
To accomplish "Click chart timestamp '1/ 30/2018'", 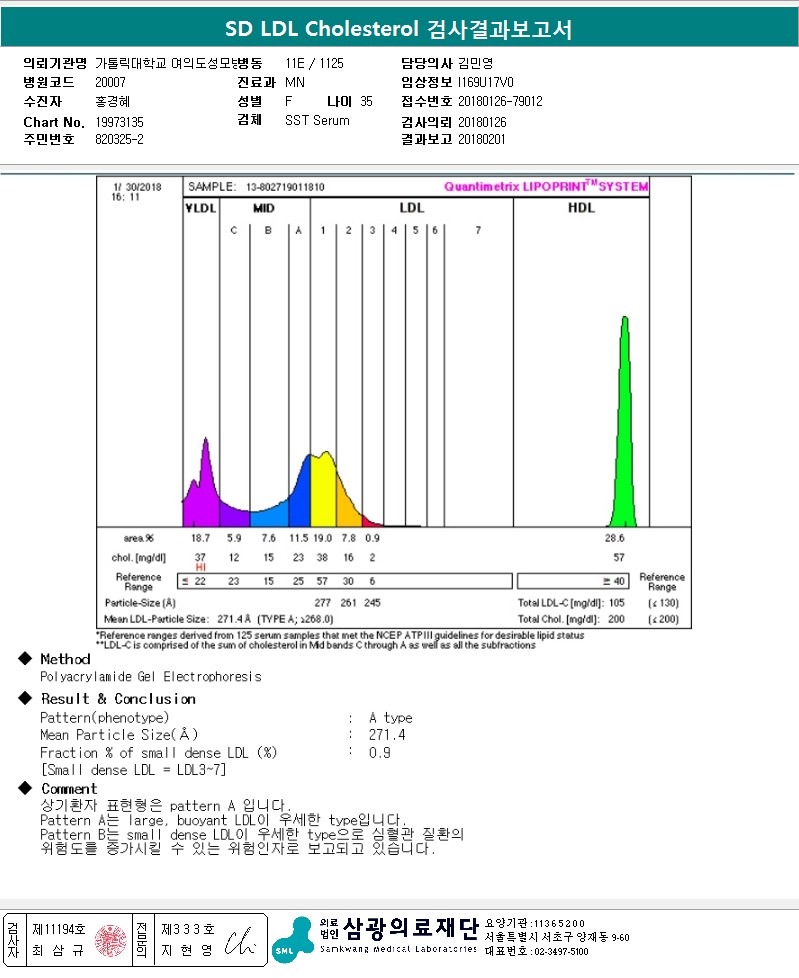I will pyautogui.click(x=137, y=187).
